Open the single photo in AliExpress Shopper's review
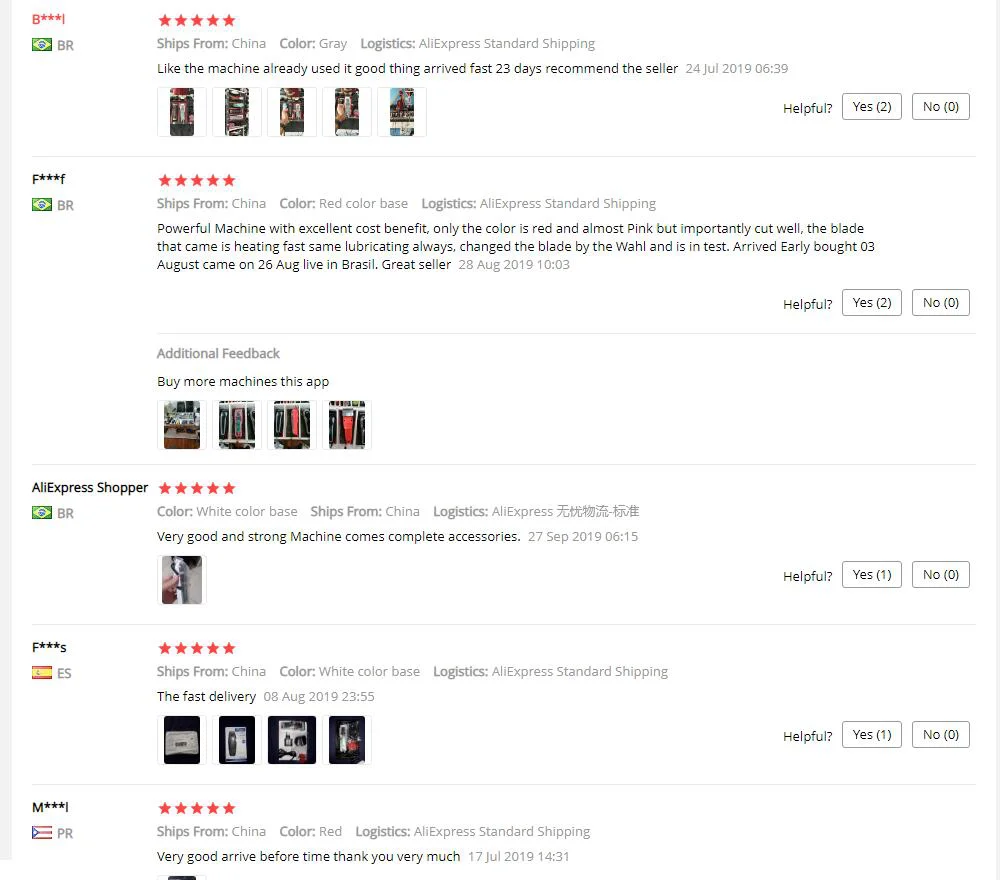Viewport: 1000px width, 880px height. (182, 580)
